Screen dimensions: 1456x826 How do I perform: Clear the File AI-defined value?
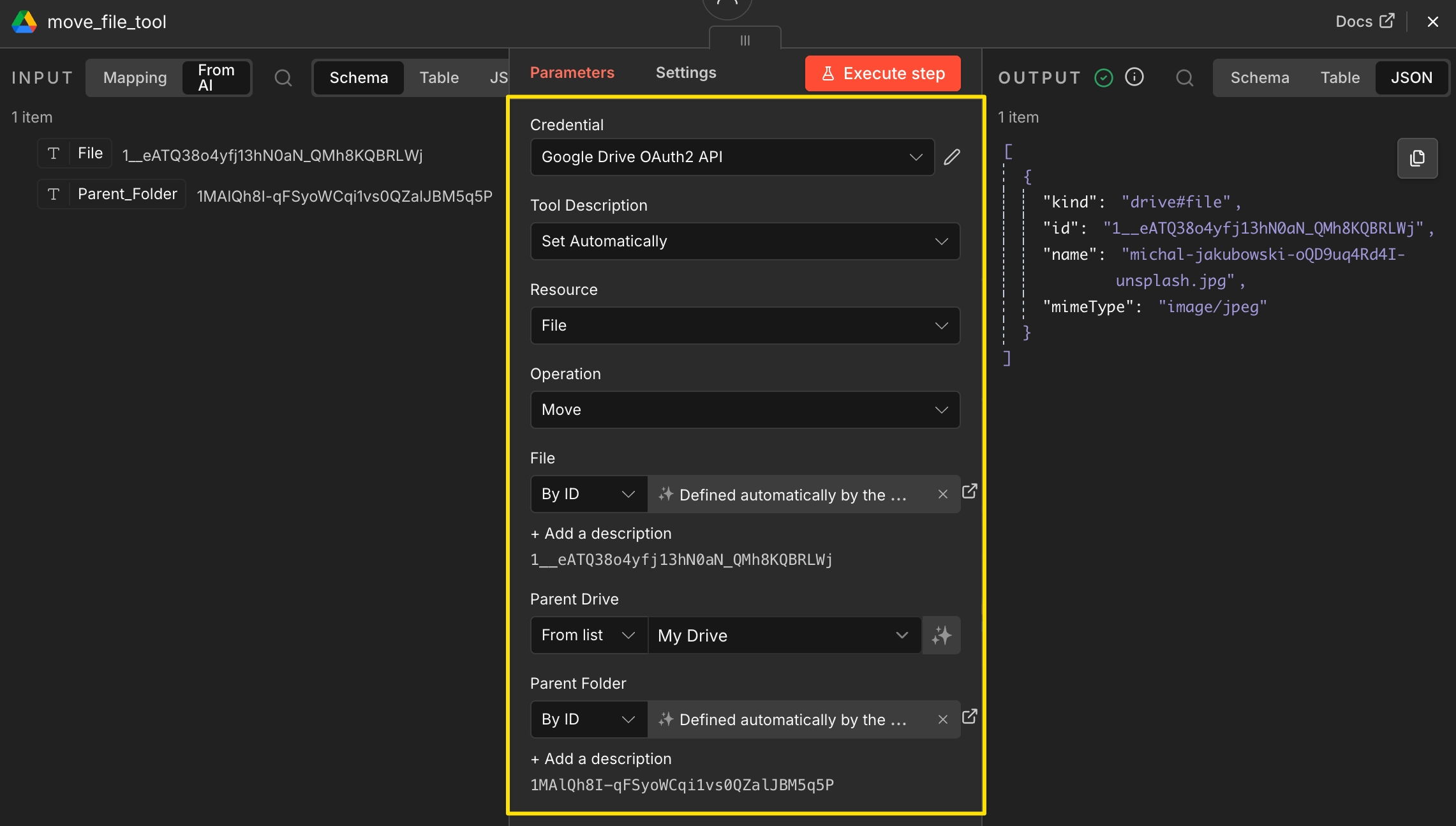[943, 494]
